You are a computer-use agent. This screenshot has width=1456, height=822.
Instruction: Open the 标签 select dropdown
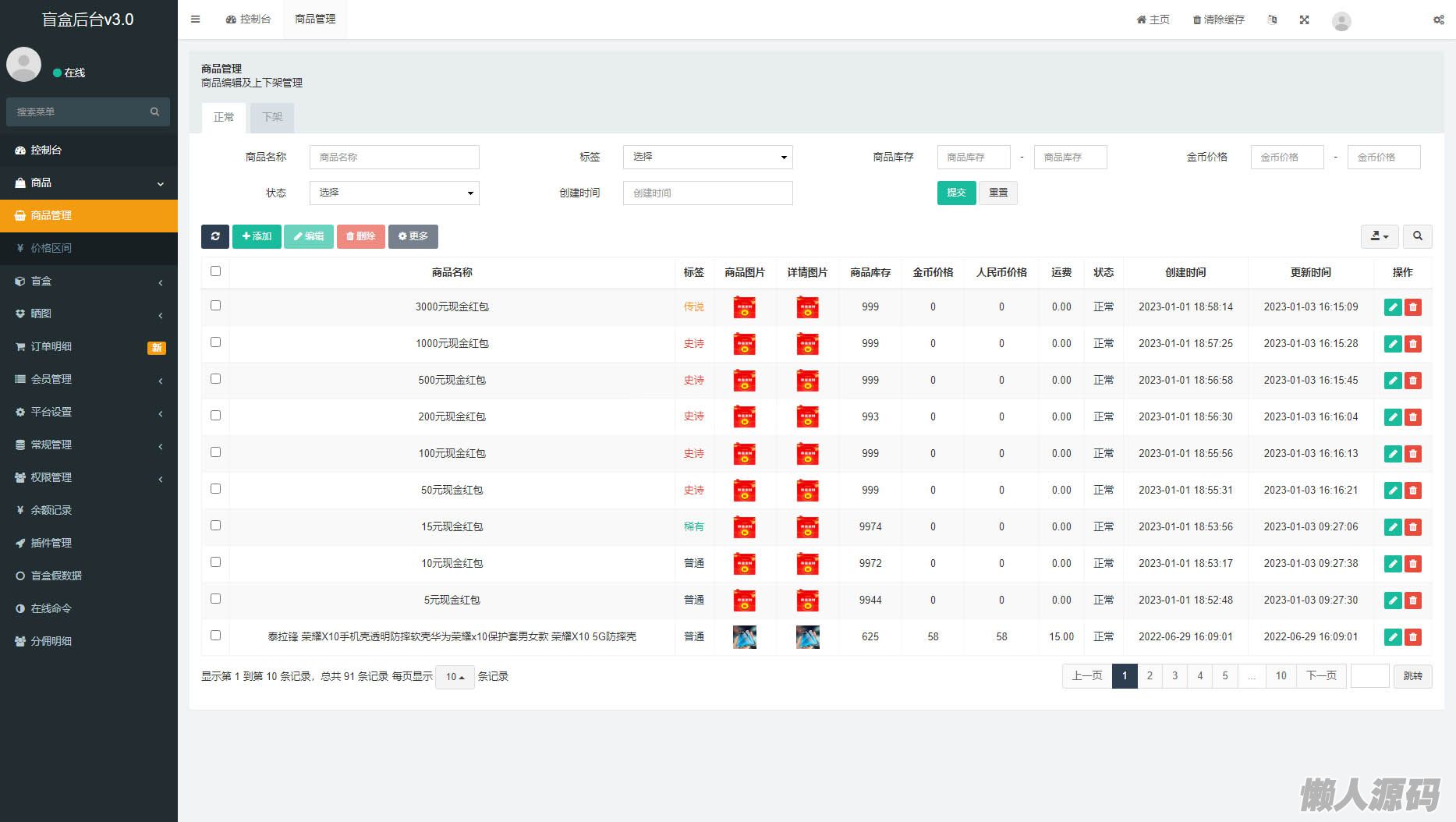click(x=707, y=157)
